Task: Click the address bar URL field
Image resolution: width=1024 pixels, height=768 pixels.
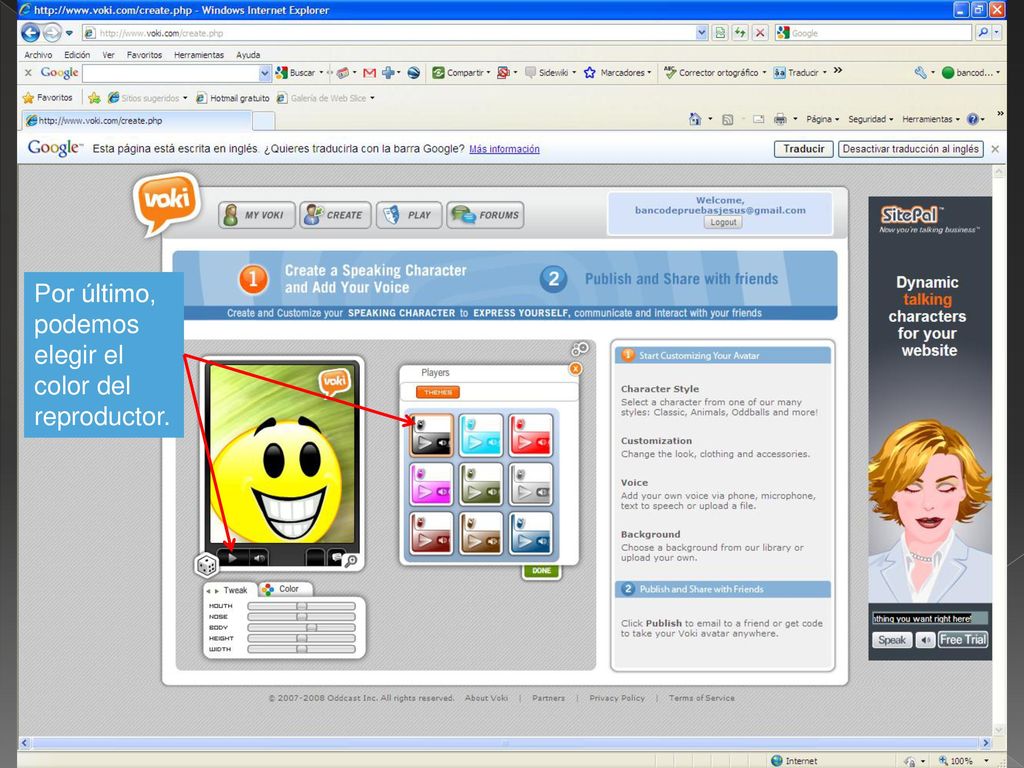Action: click(394, 33)
